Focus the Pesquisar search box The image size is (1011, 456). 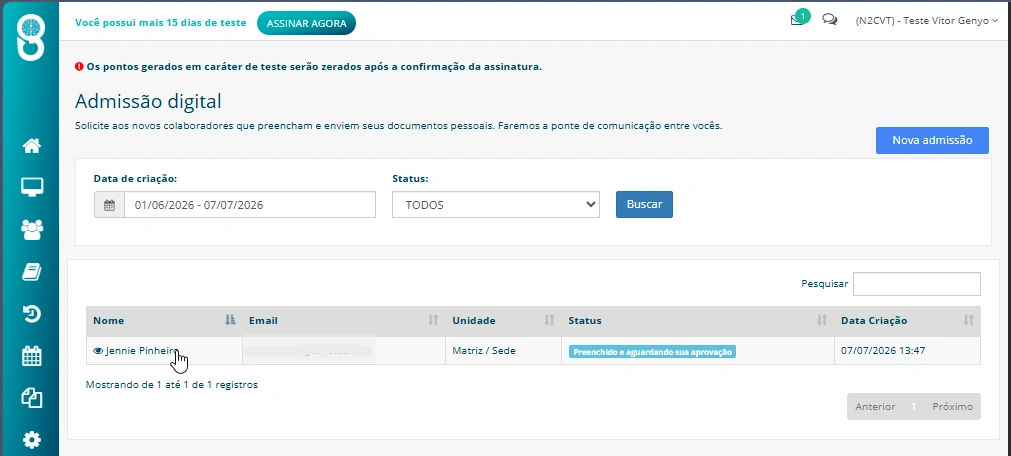tap(916, 284)
